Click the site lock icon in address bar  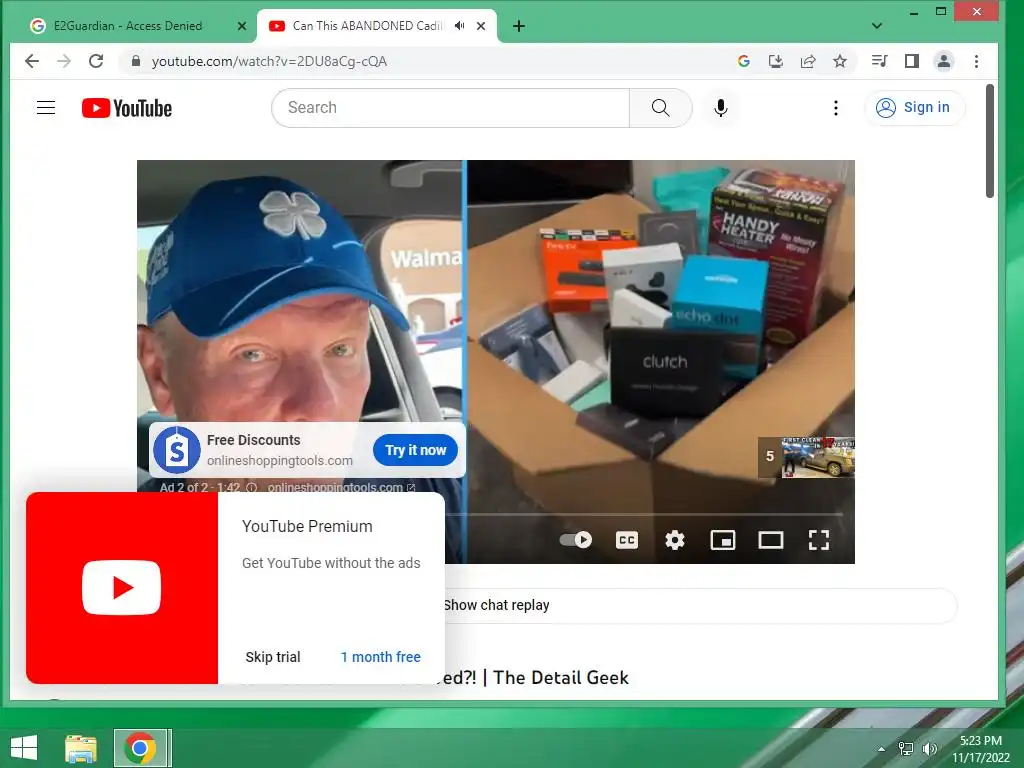click(136, 61)
